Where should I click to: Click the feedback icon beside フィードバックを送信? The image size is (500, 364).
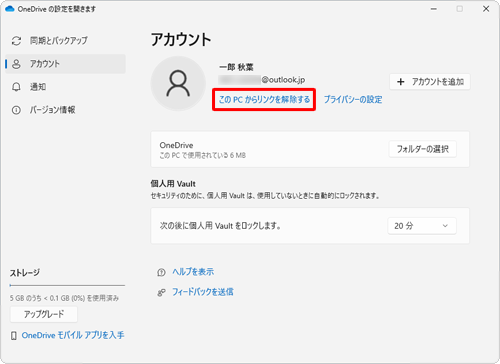pyautogui.click(x=161, y=293)
